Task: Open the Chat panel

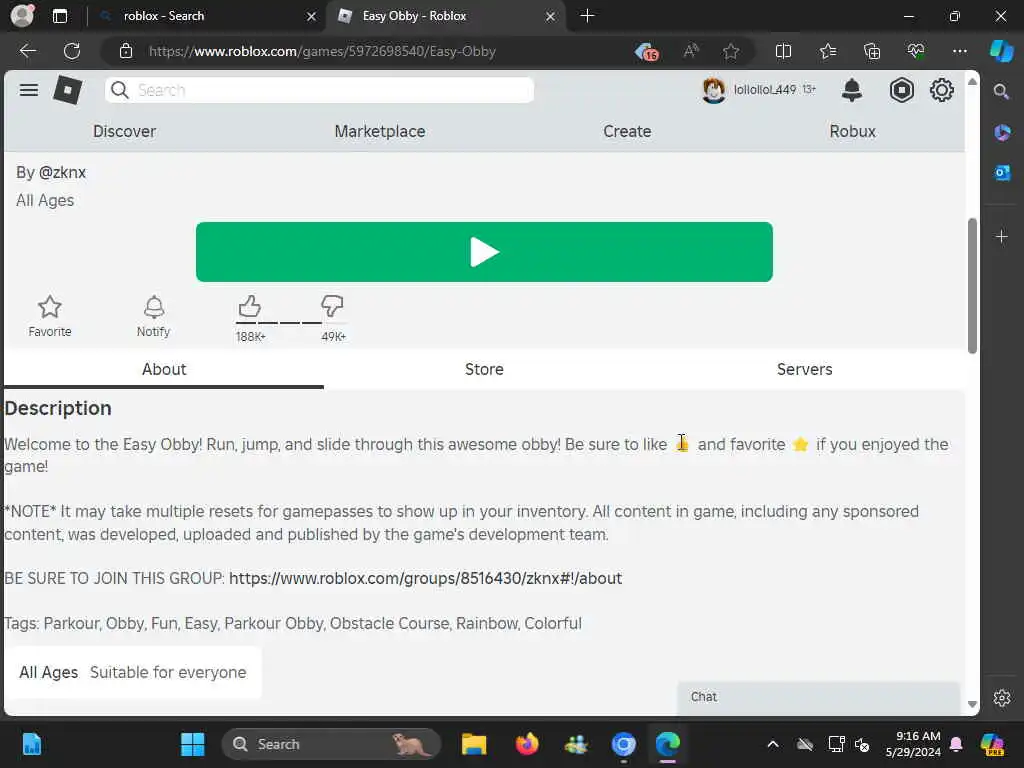Action: [819, 697]
